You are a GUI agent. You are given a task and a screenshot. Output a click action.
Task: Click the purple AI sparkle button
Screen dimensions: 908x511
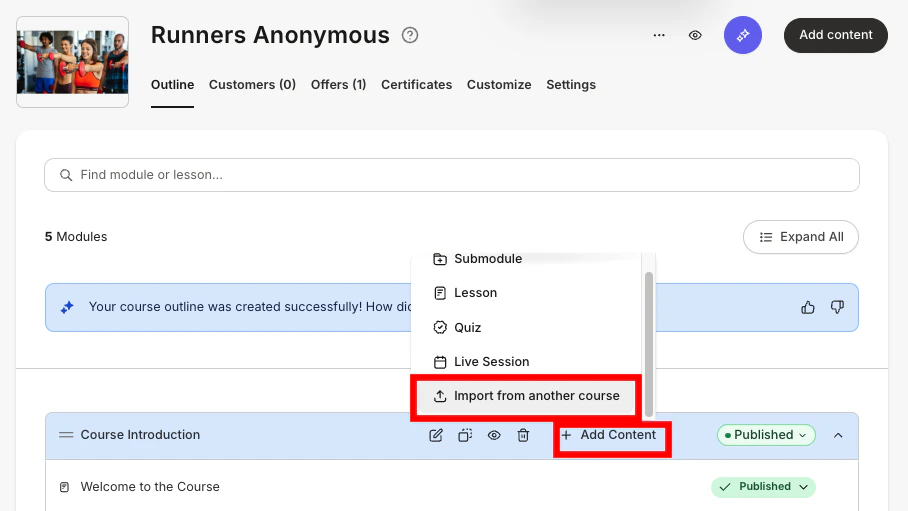pyautogui.click(x=742, y=35)
